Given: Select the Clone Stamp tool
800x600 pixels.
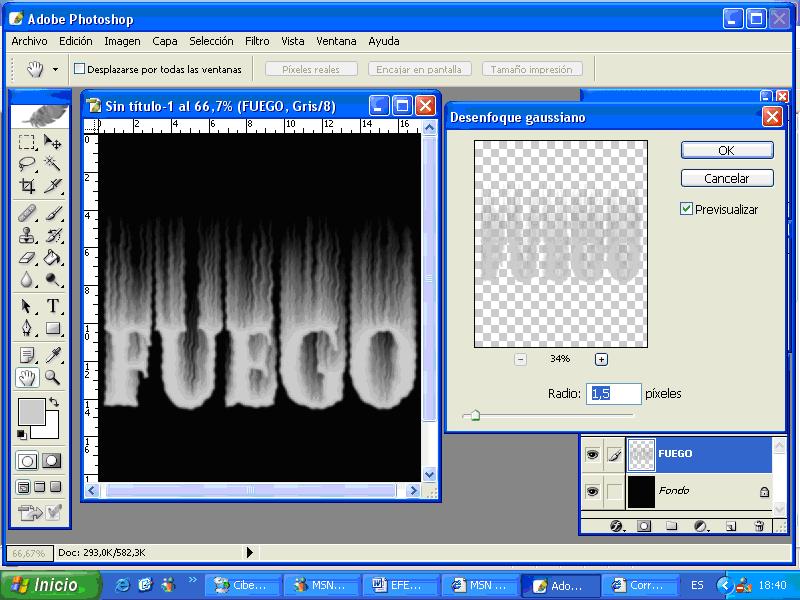Looking at the screenshot, I should [28, 235].
